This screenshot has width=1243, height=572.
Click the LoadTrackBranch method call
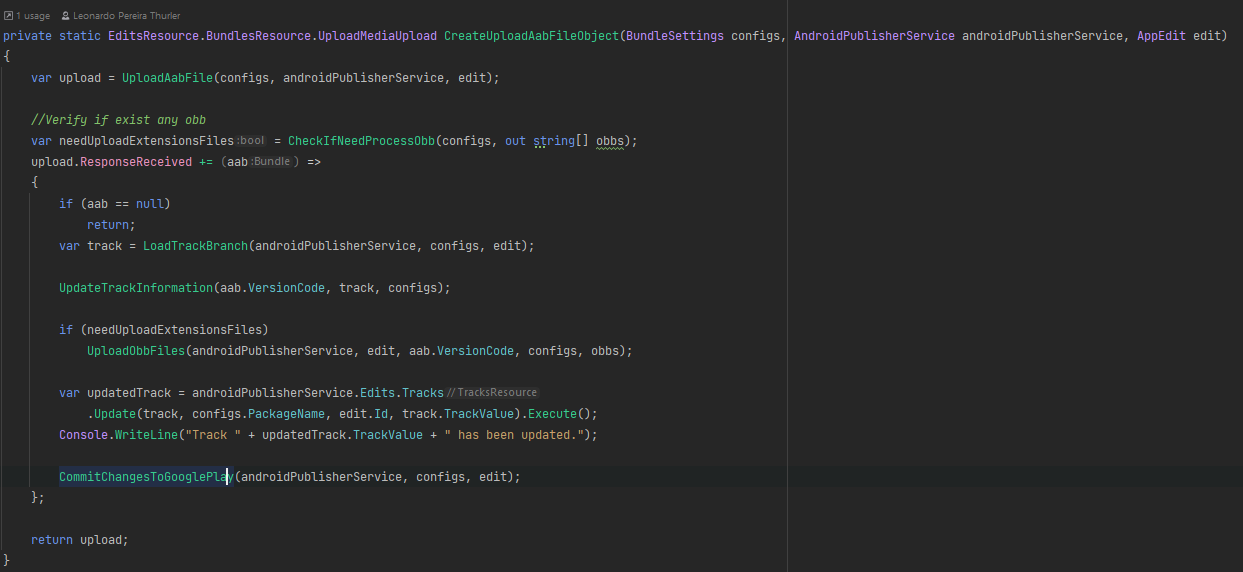195,246
